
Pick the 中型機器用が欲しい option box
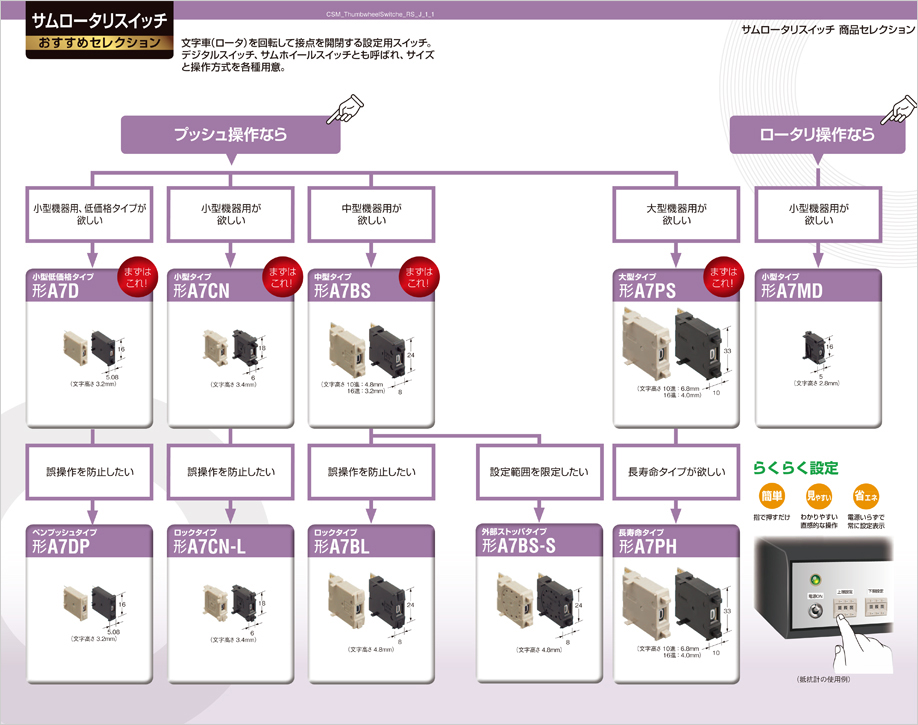point(371,215)
